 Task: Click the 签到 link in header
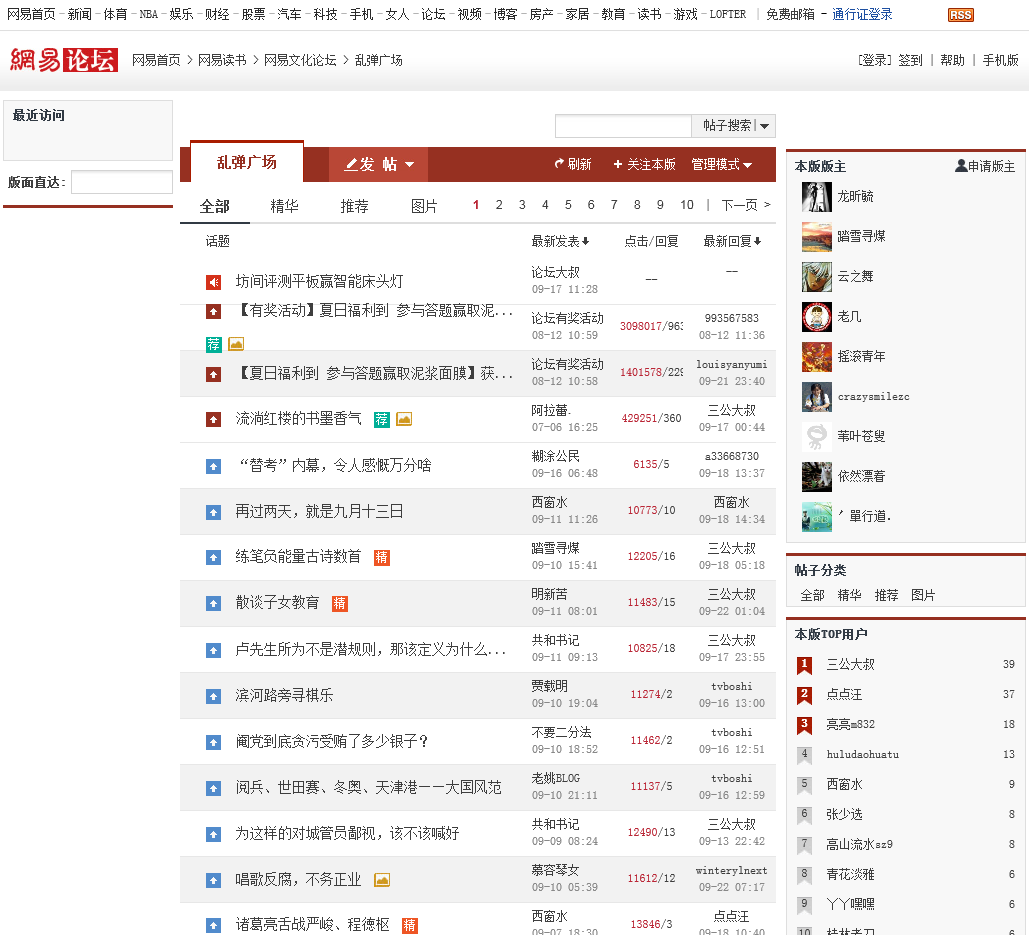[x=910, y=60]
